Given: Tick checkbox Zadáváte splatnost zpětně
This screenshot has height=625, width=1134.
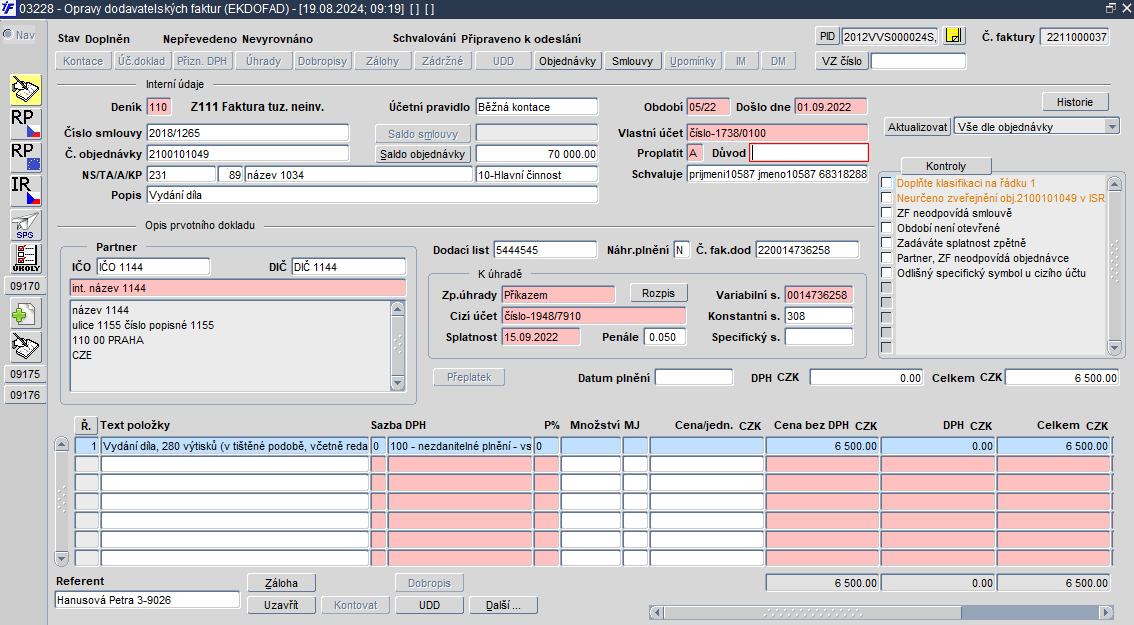Looking at the screenshot, I should tap(887, 243).
